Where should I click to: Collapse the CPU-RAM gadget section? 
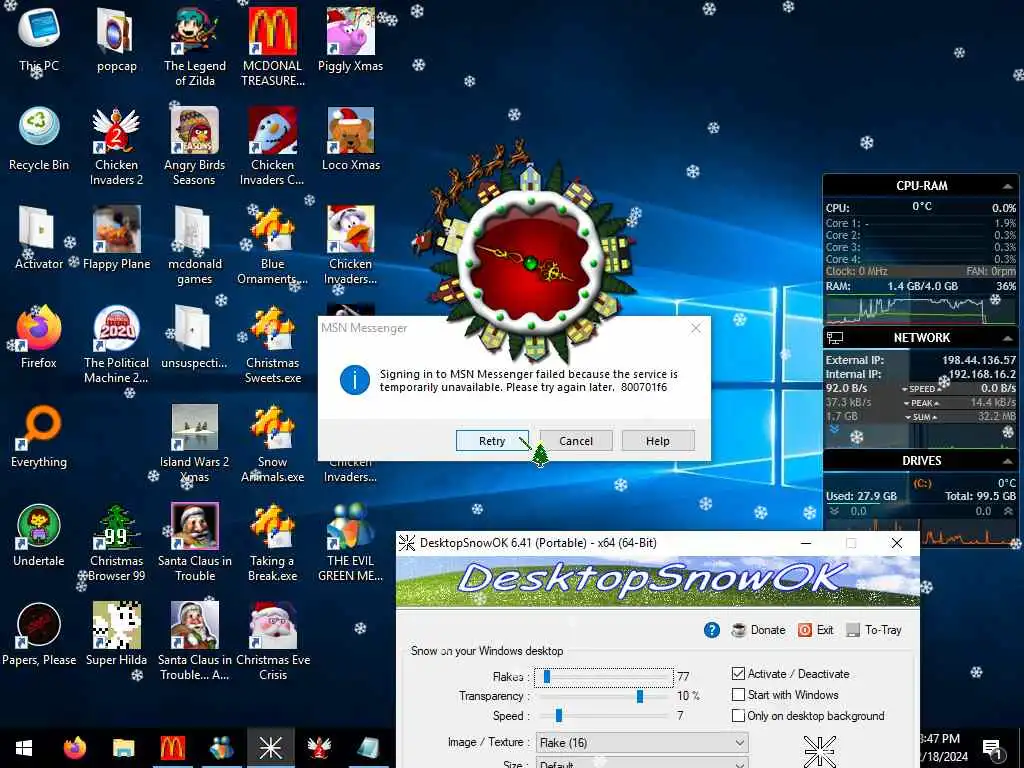[1007, 186]
